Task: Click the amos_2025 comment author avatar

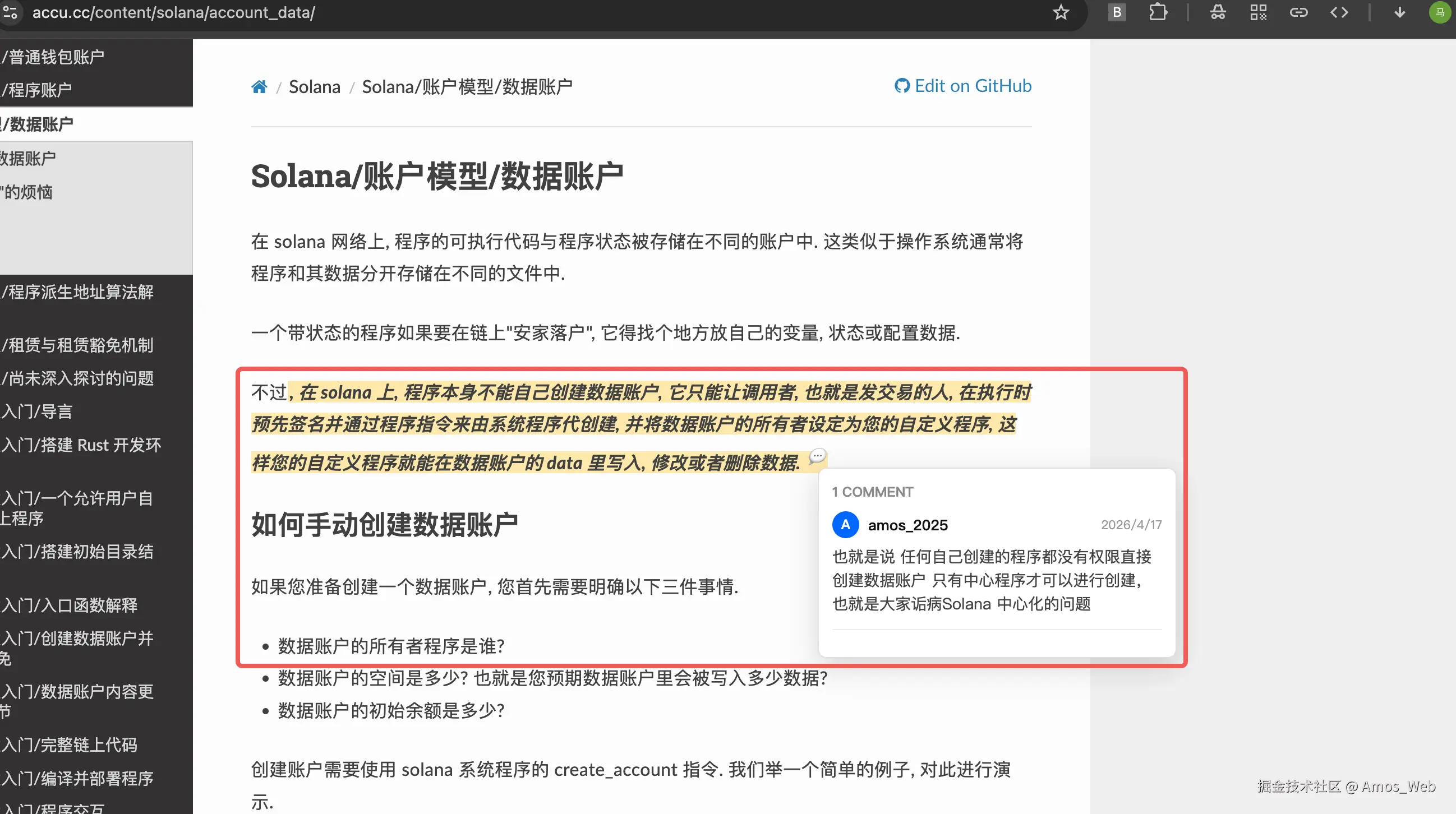Action: (845, 525)
